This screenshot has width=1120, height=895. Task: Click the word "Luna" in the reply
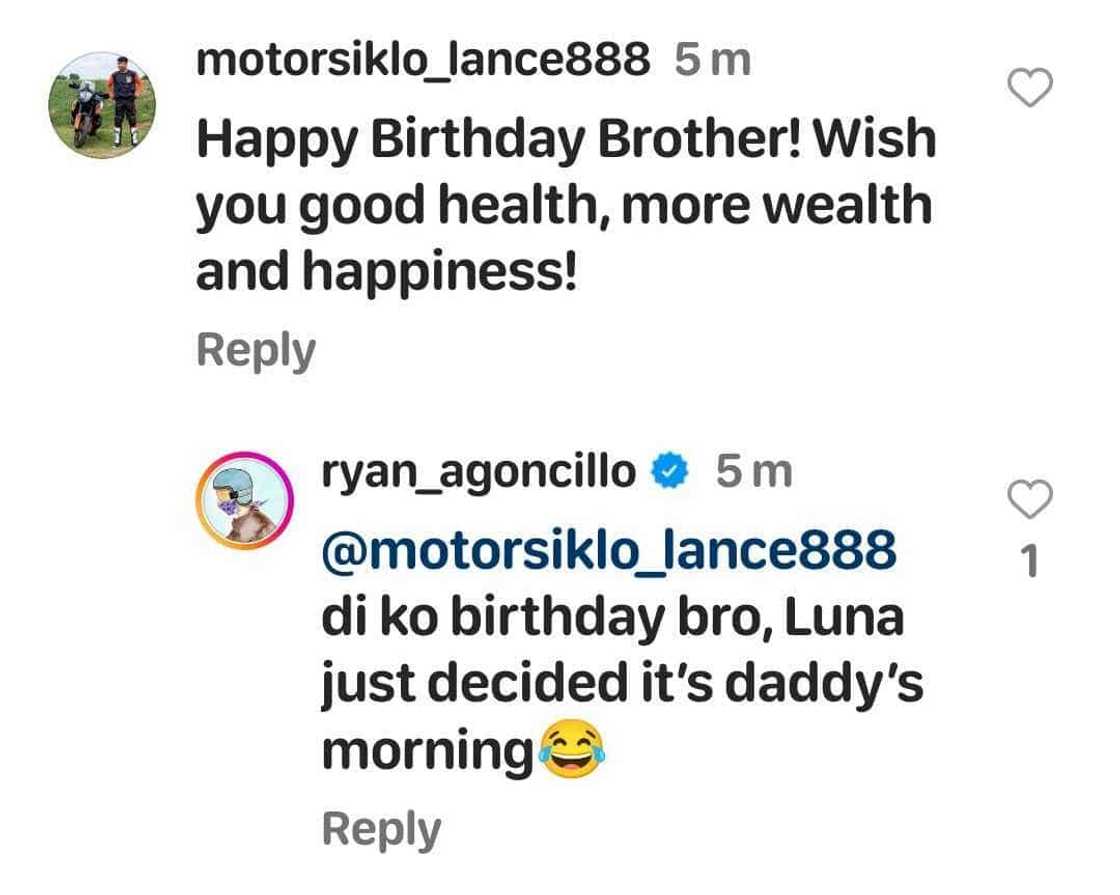pyautogui.click(x=844, y=620)
